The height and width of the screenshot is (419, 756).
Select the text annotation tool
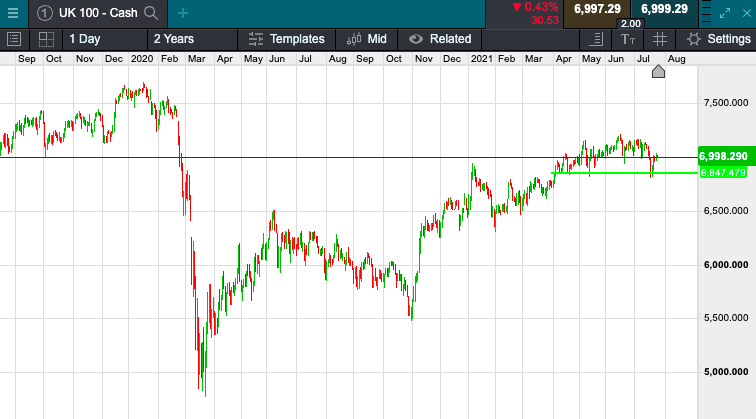pos(628,40)
